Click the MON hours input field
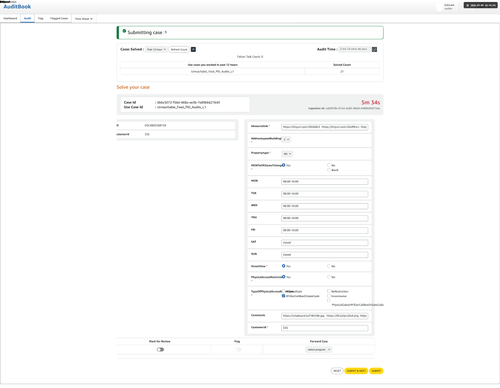 click(x=325, y=181)
